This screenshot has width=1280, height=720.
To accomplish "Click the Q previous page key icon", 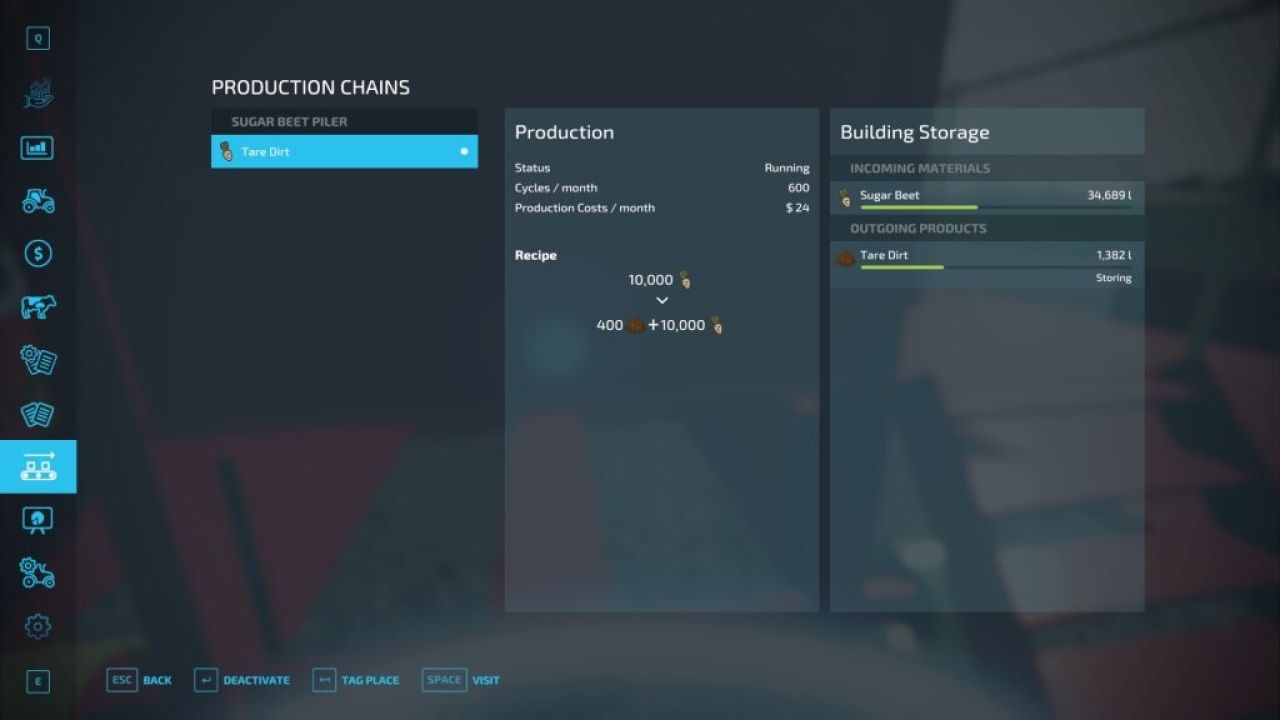I will click(x=37, y=39).
